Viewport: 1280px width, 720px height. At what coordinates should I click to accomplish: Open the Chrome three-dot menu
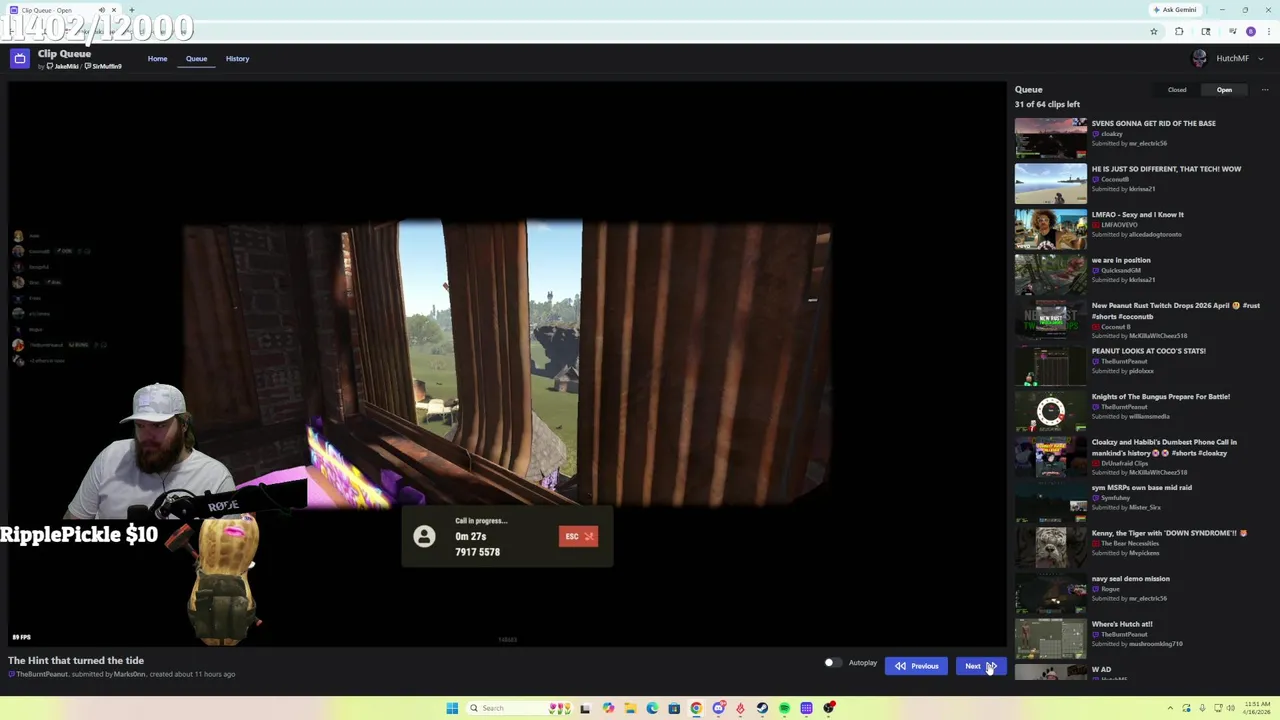(1269, 32)
